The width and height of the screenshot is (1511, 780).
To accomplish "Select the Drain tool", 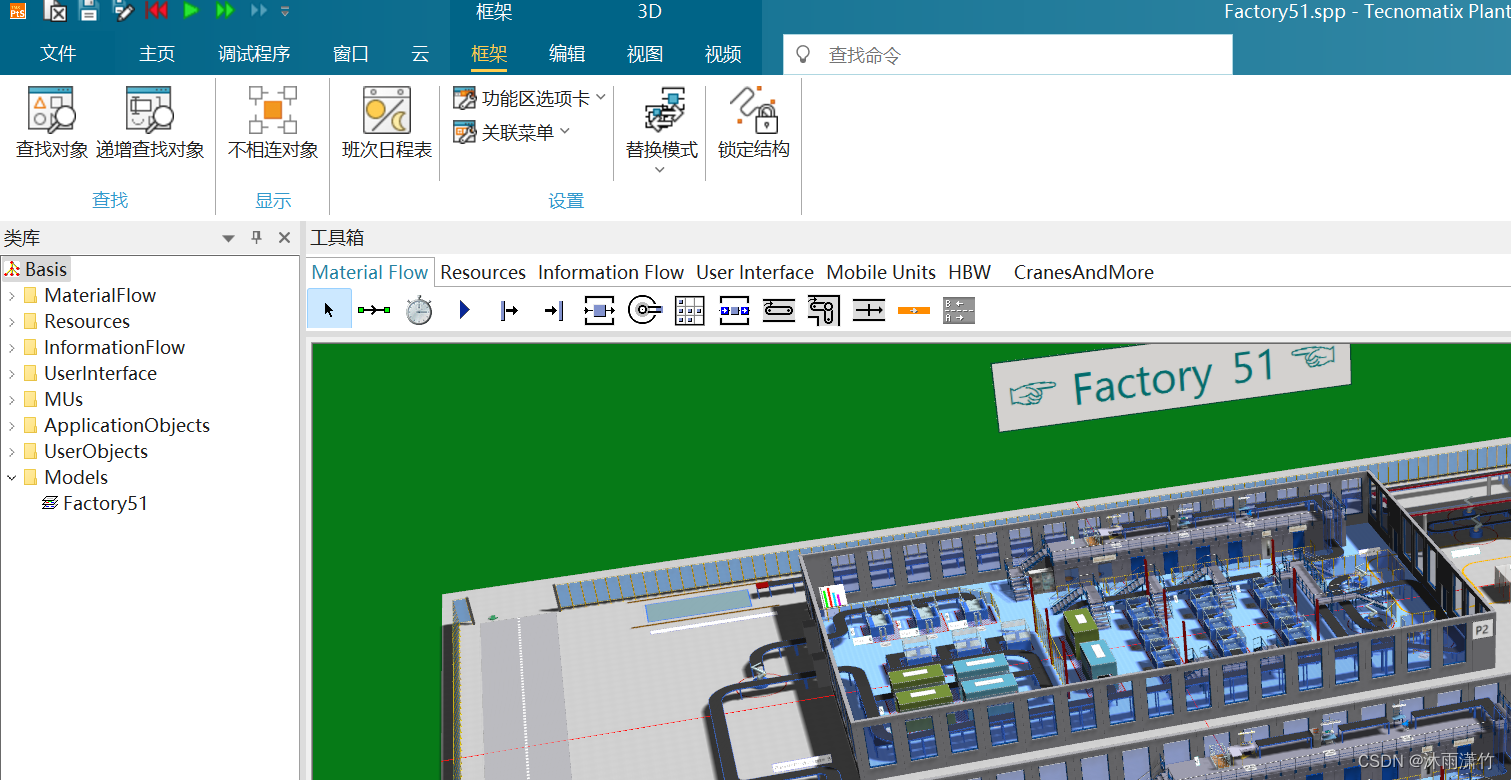I will tap(553, 310).
